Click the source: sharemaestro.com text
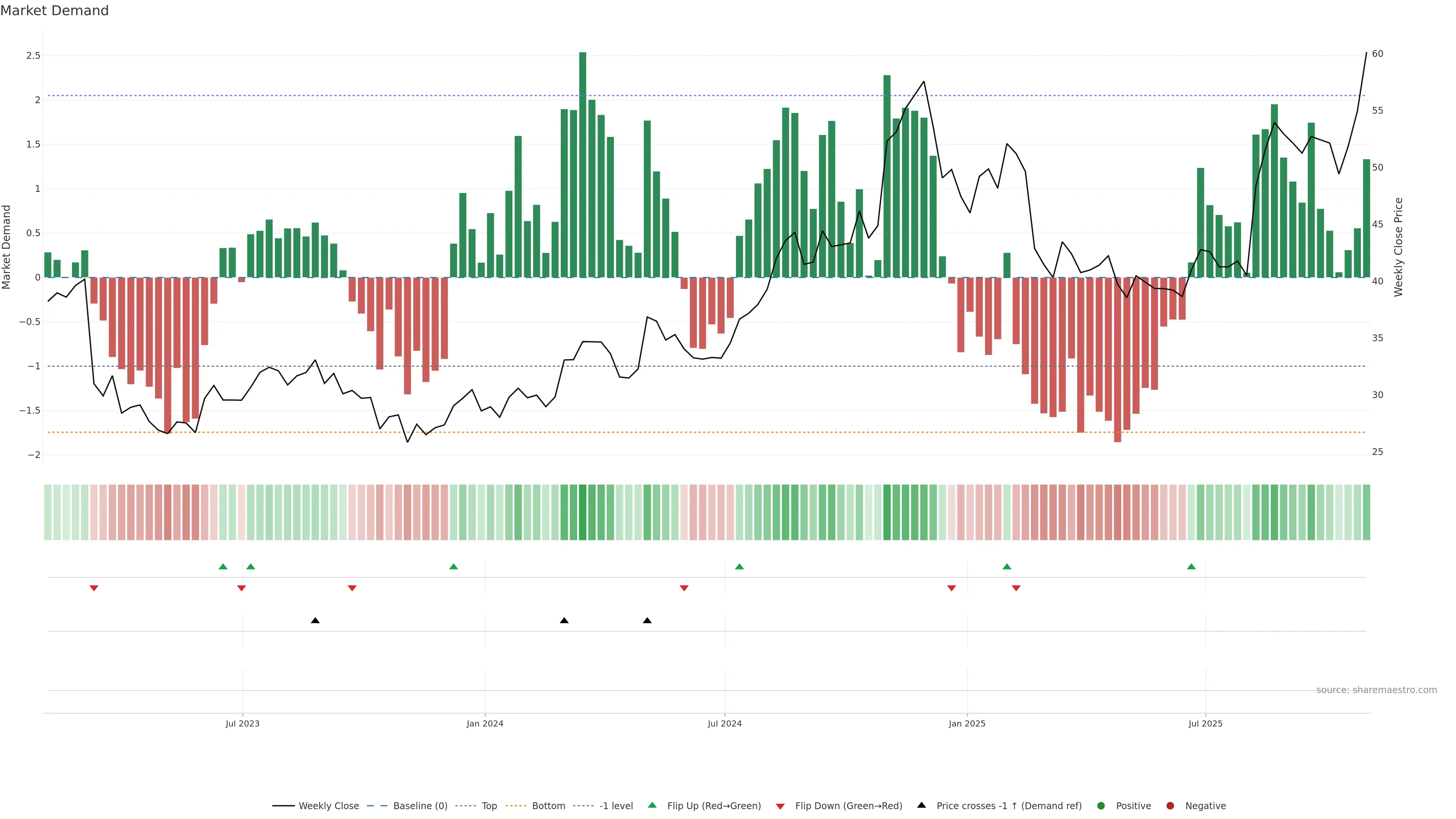This screenshot has height=819, width=1456. click(x=1376, y=690)
